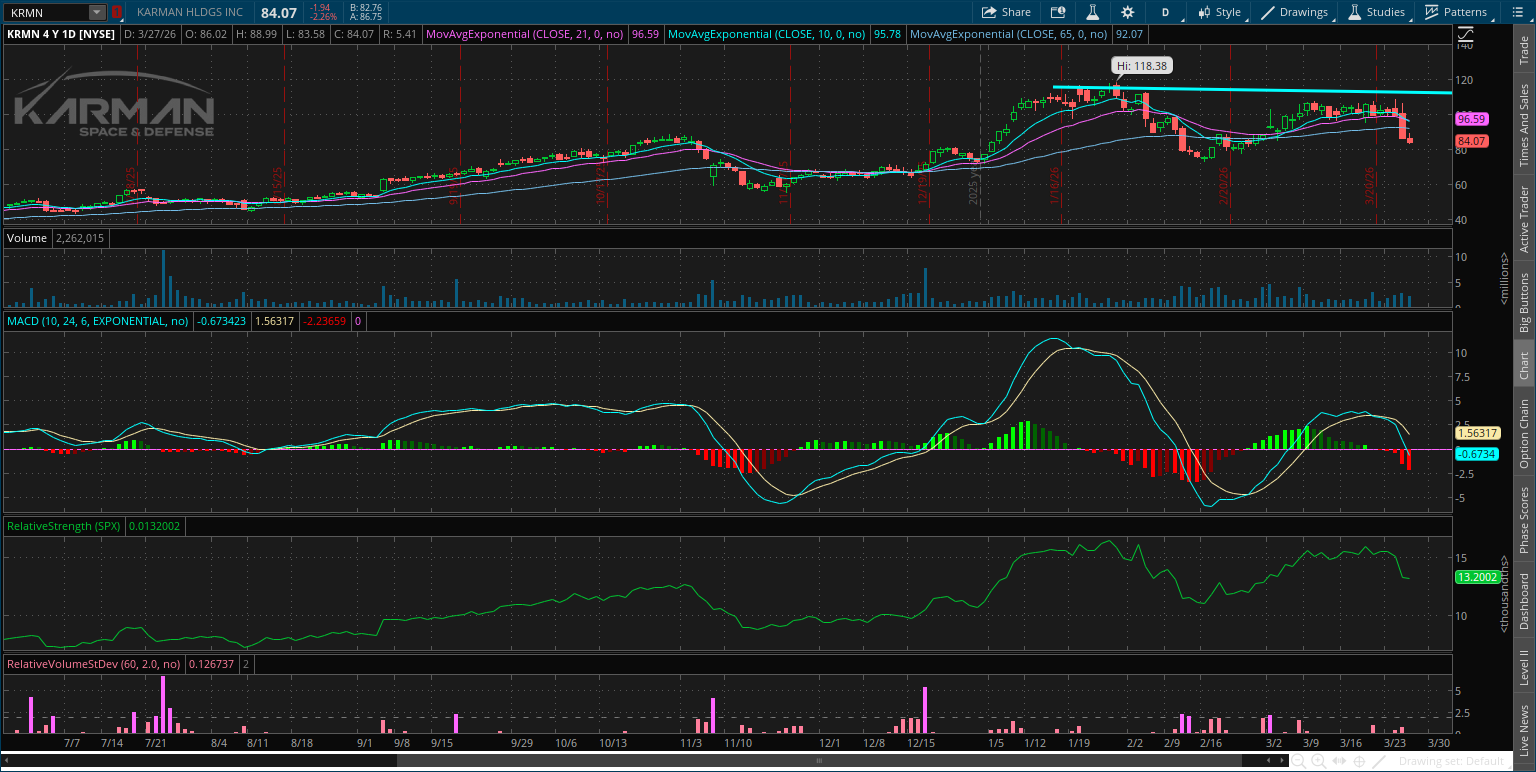Open chart settings gear icon

(1128, 12)
